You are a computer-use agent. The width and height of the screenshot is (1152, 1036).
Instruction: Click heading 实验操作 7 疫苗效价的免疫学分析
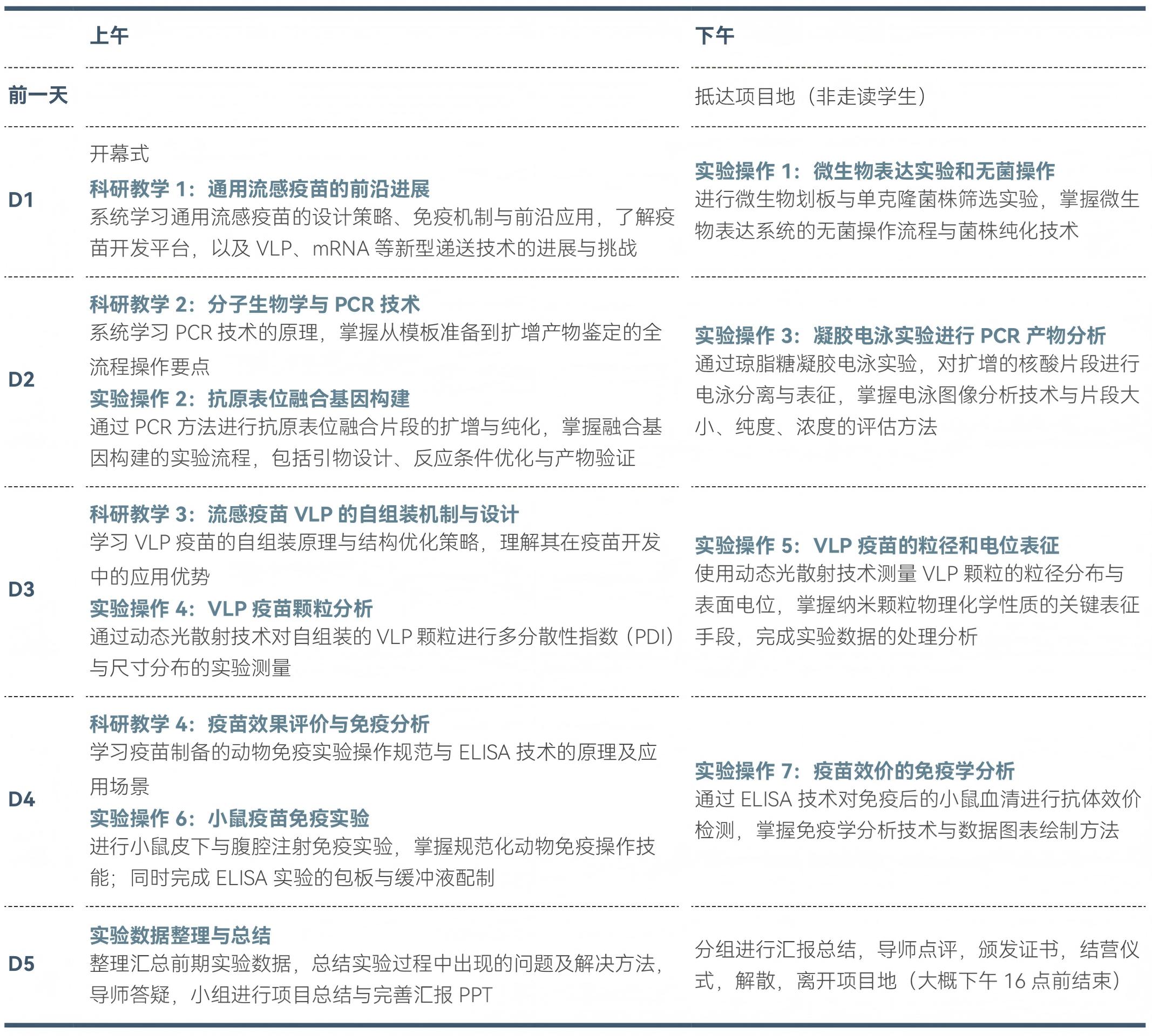click(x=854, y=771)
